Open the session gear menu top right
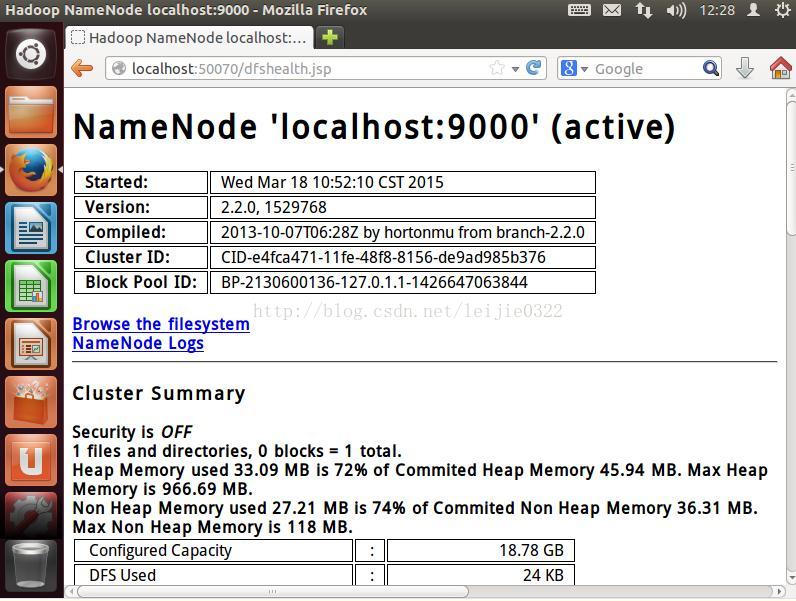The width and height of the screenshot is (796, 601). [782, 10]
